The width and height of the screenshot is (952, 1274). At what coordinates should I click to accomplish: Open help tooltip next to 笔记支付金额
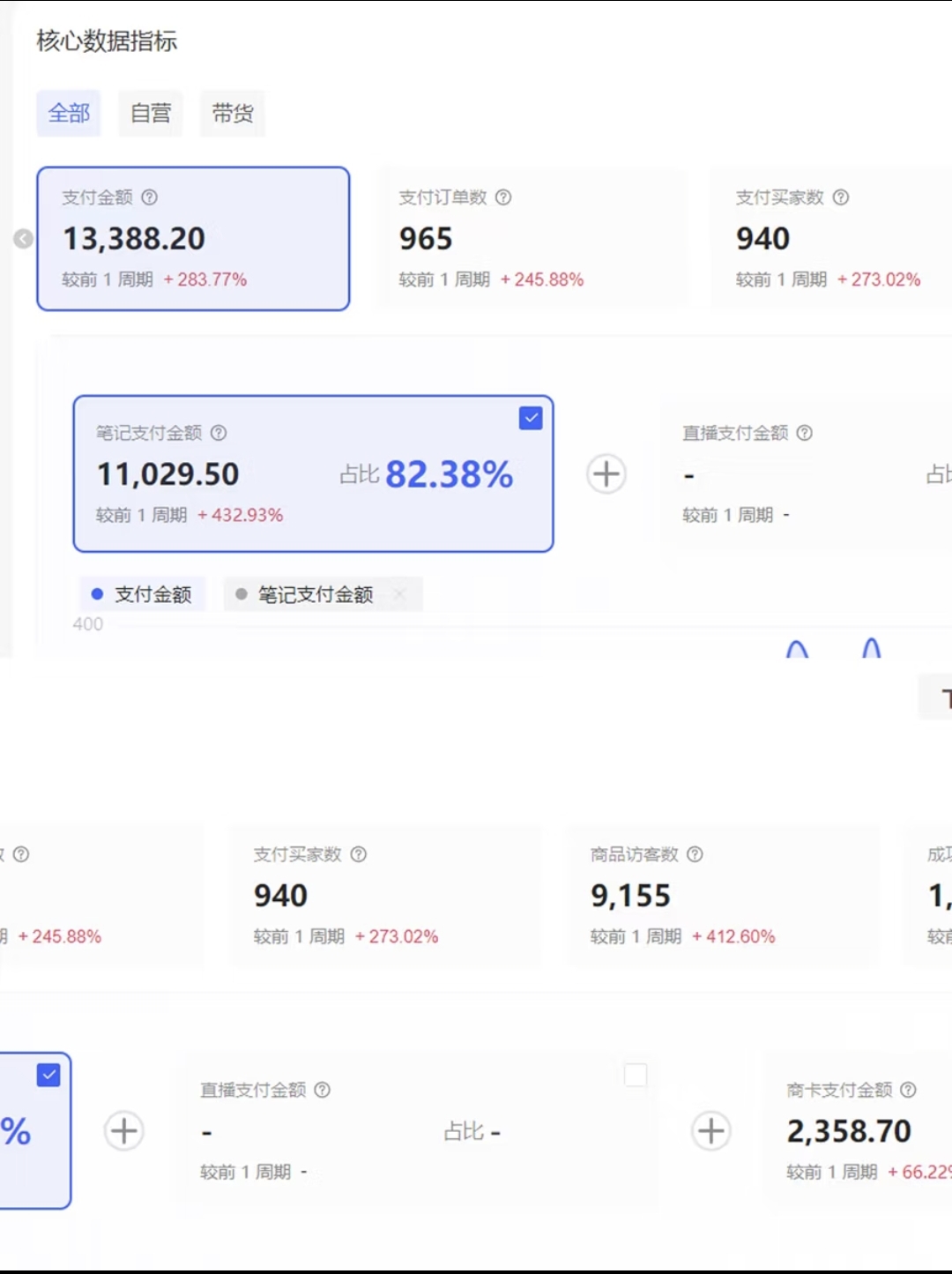tap(219, 433)
